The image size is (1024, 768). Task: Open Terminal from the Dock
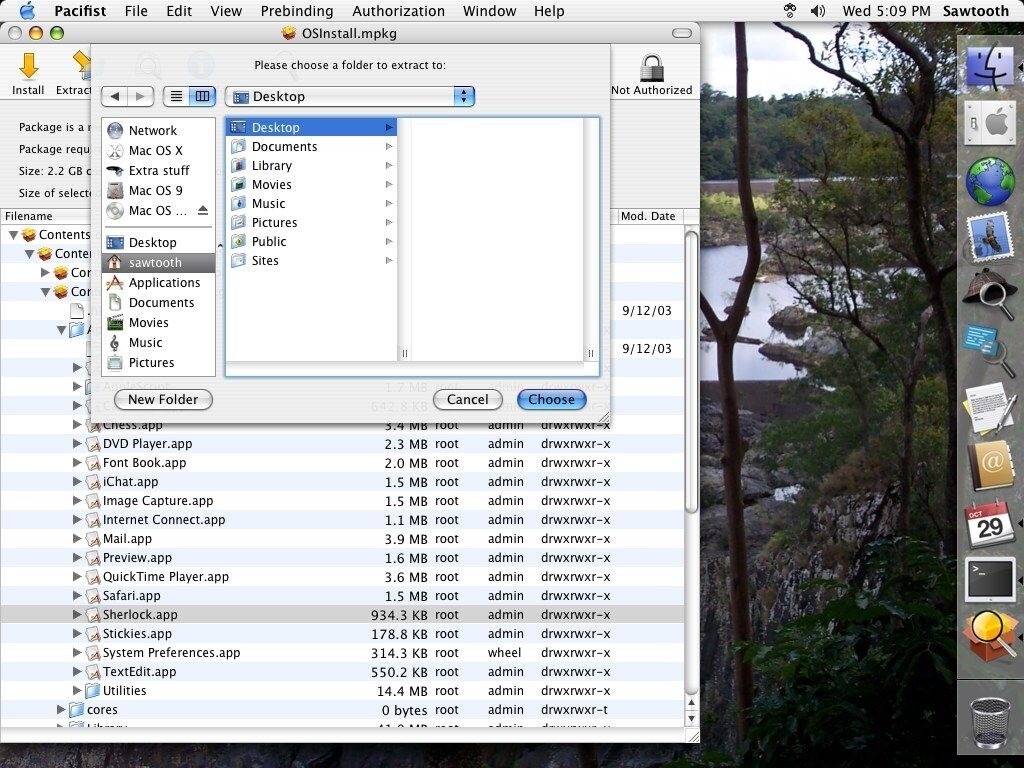click(989, 579)
